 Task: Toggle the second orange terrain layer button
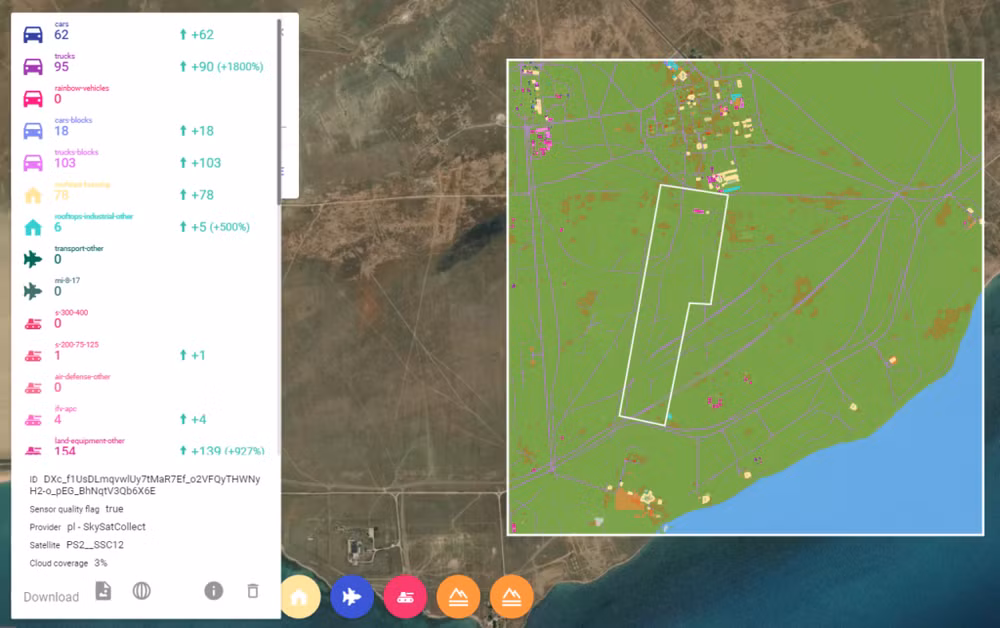pos(511,597)
